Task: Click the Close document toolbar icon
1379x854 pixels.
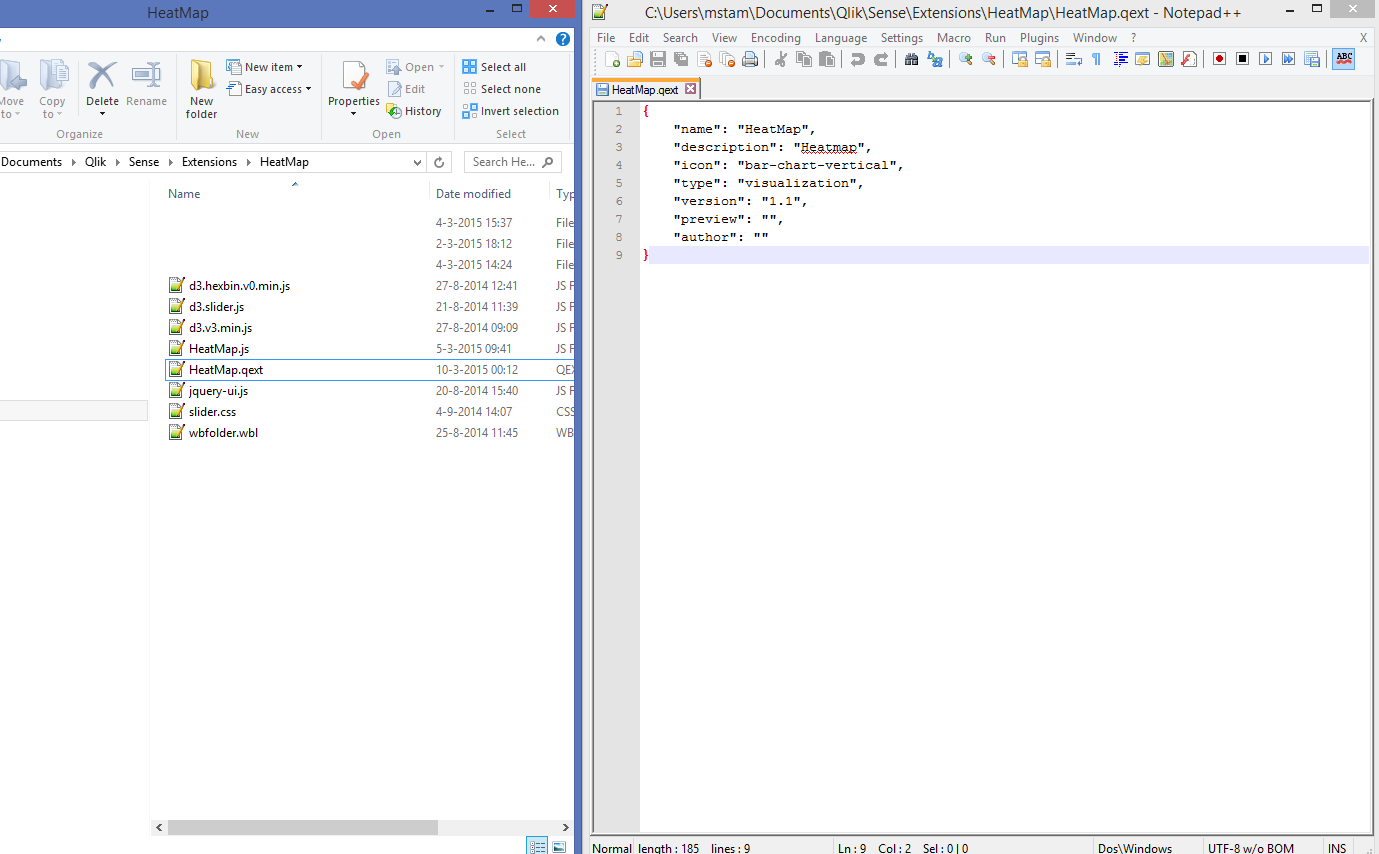Action: click(x=705, y=59)
